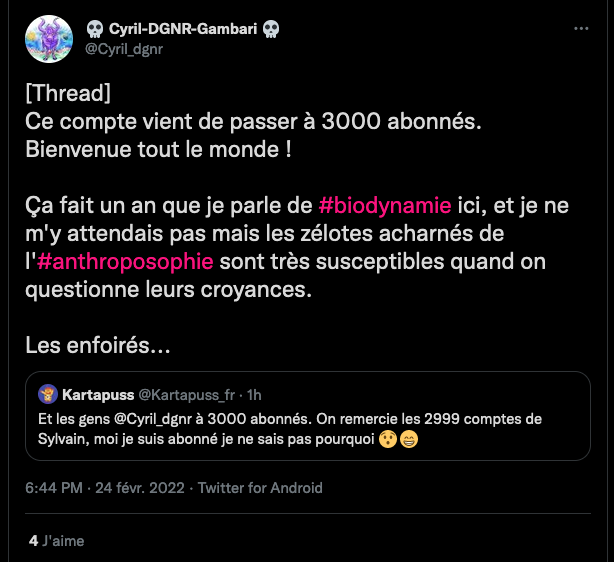View the 4 J'aime likes list
Screen dimensions: 614x562
coord(57,541)
